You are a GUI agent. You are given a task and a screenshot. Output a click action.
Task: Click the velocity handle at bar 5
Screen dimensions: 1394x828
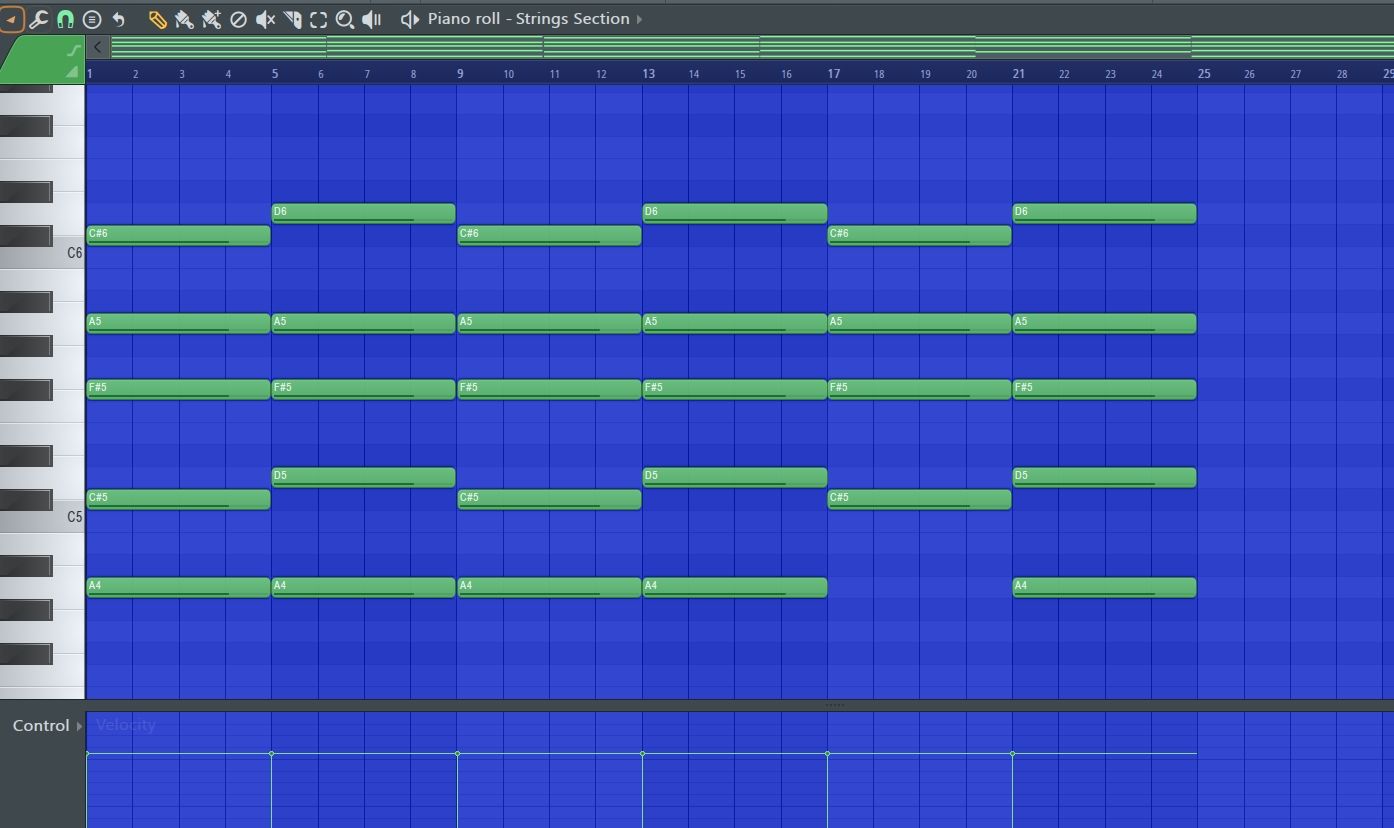coord(272,753)
